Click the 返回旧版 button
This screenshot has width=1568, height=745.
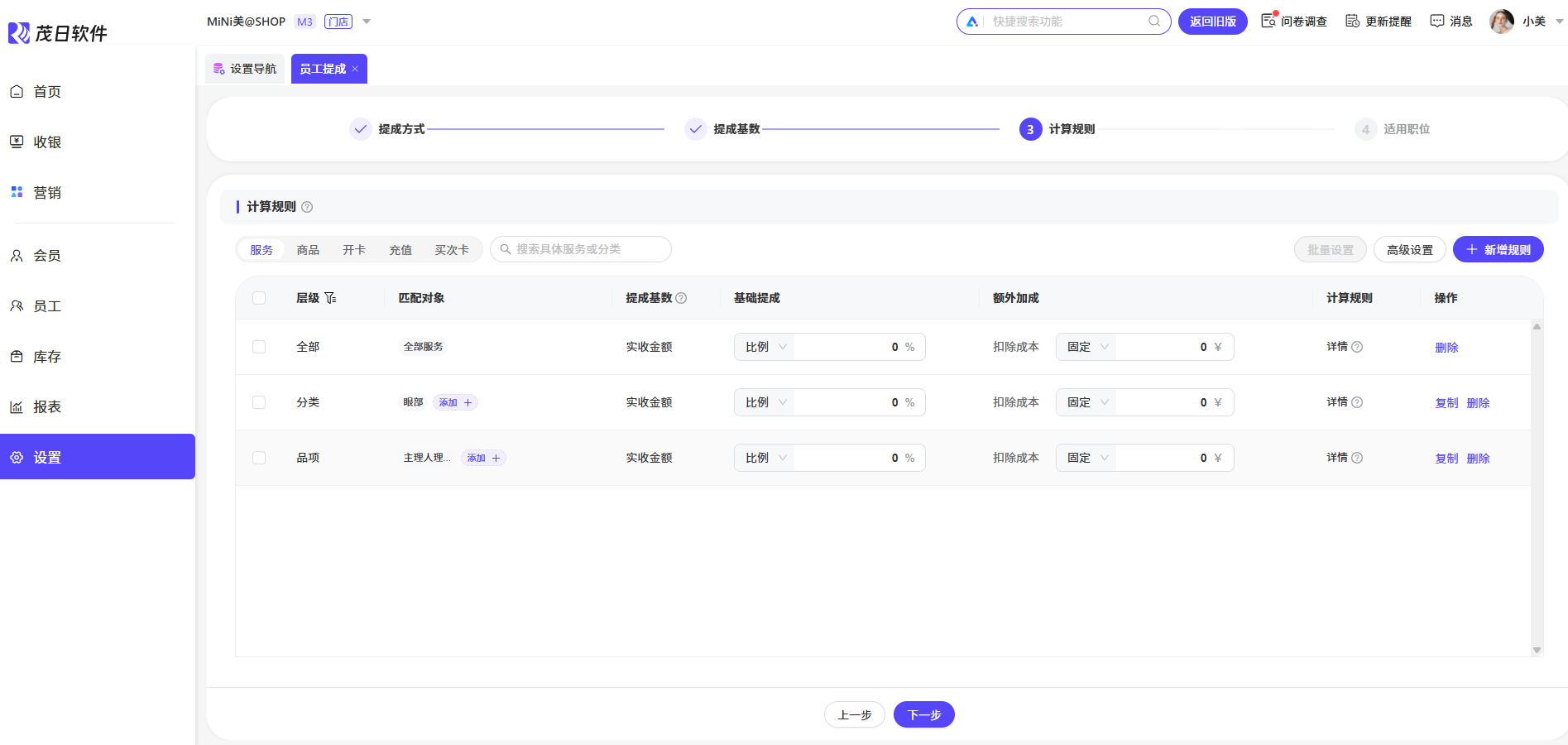coord(1213,22)
